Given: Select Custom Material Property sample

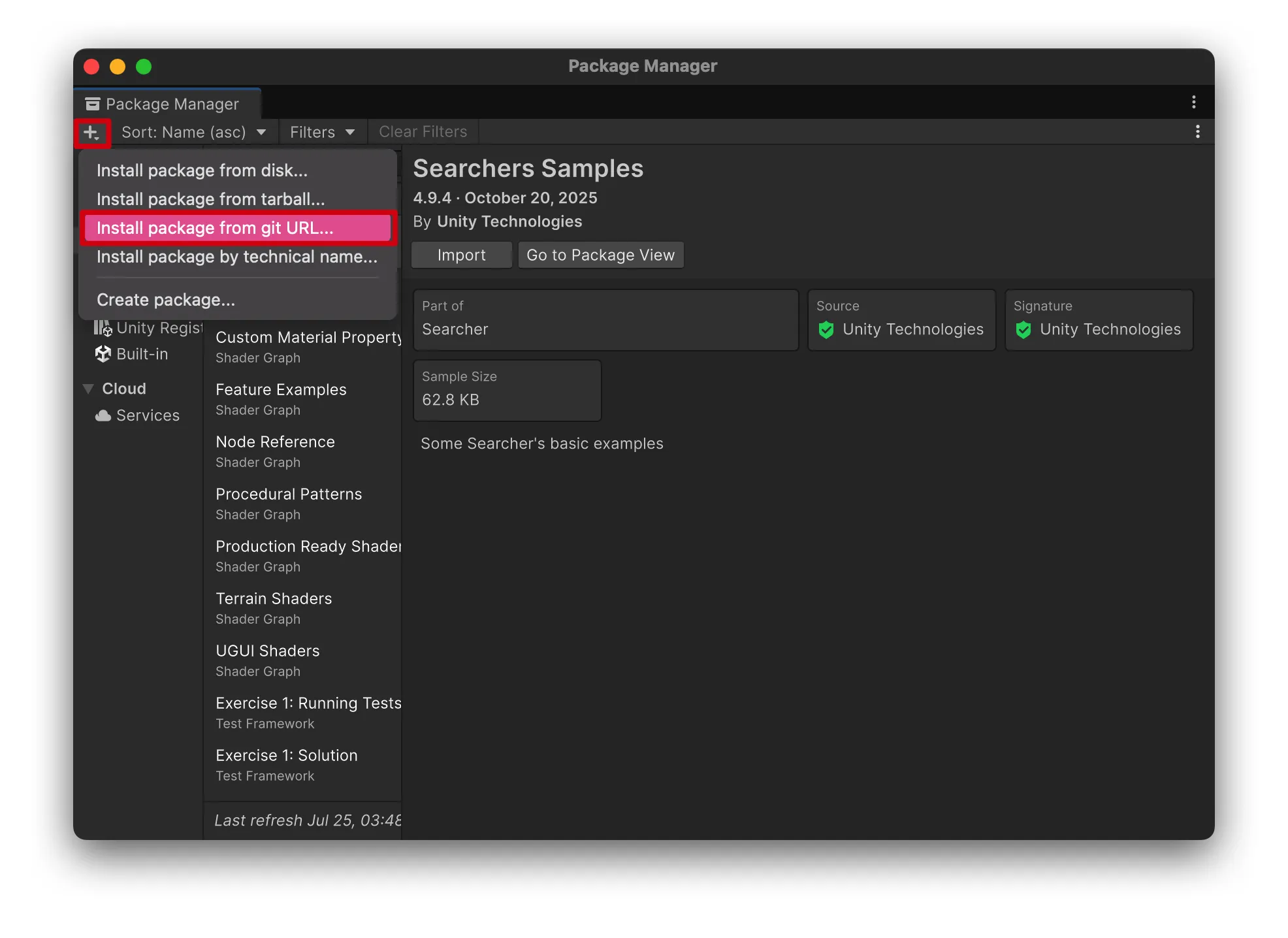Looking at the screenshot, I should pos(303,347).
